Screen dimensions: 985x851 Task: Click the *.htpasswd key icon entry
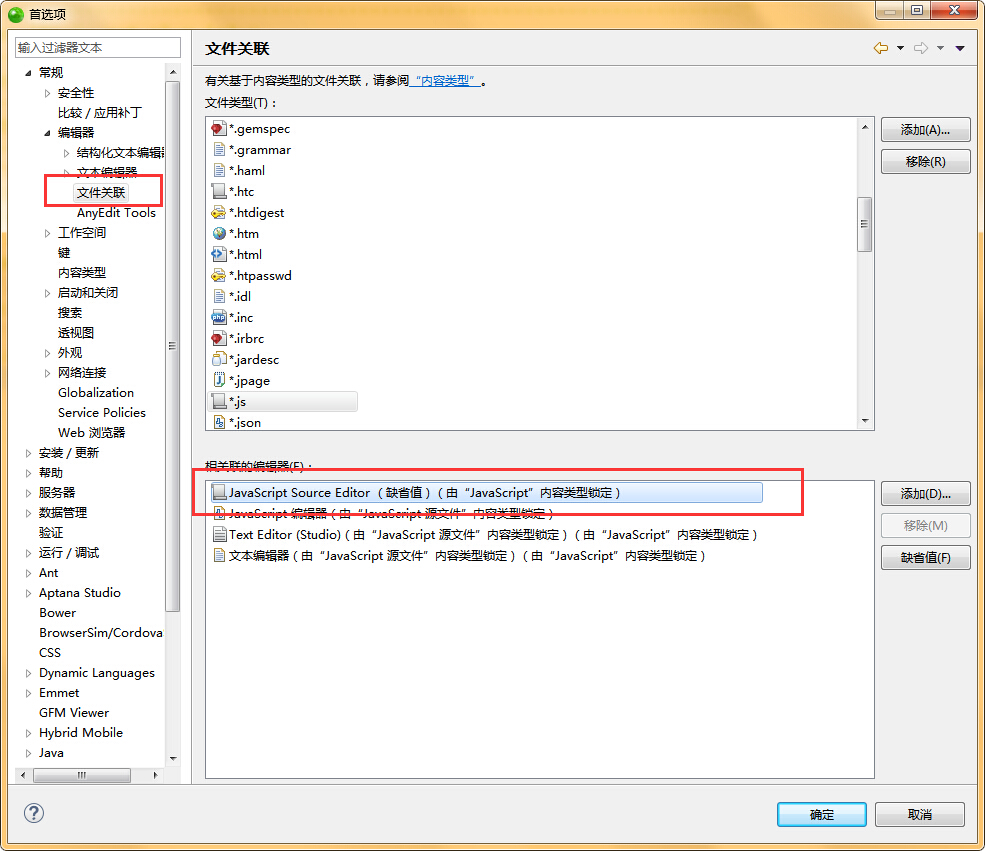tap(219, 275)
